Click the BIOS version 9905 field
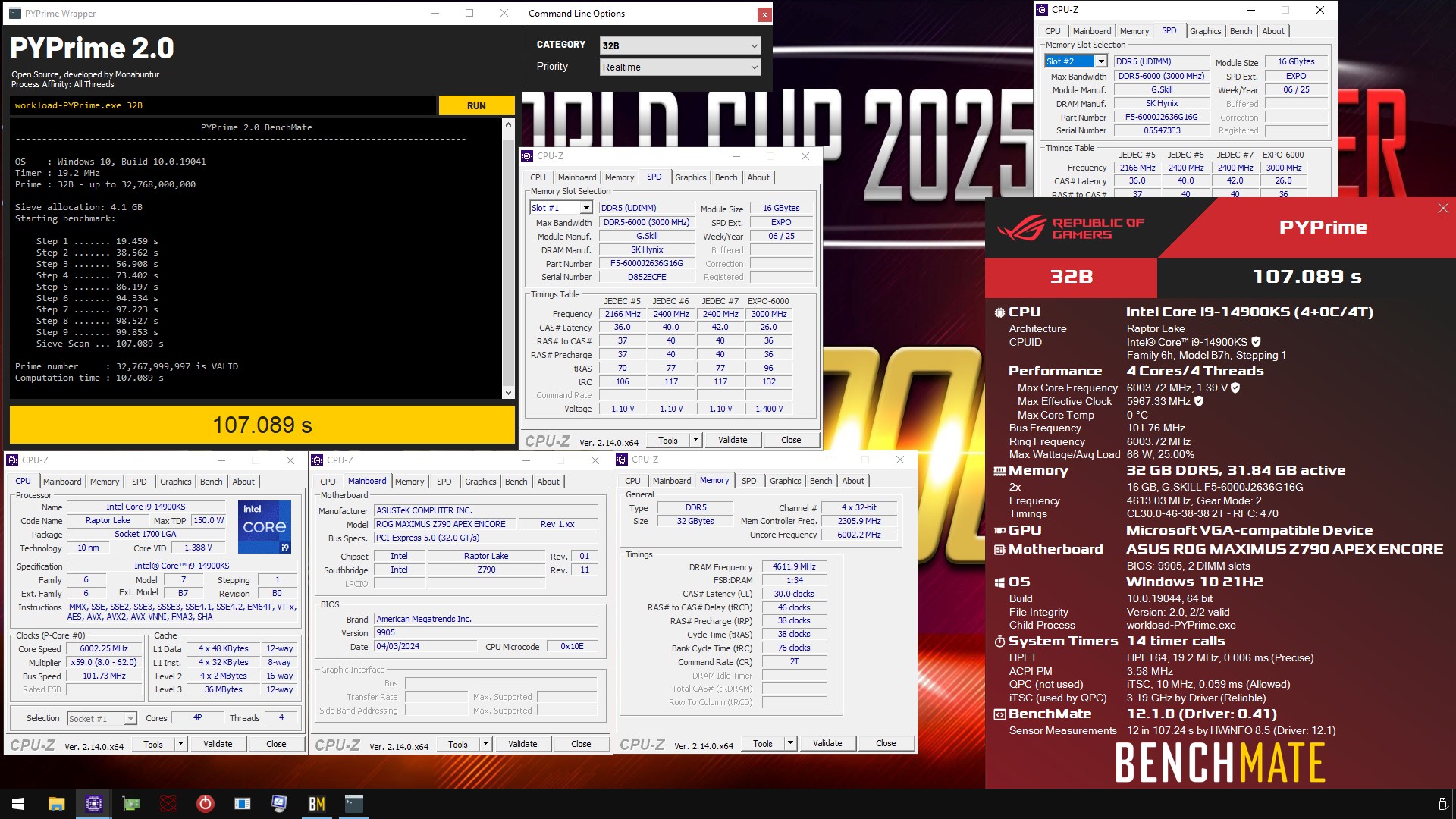Viewport: 1456px width, 819px height. (486, 633)
